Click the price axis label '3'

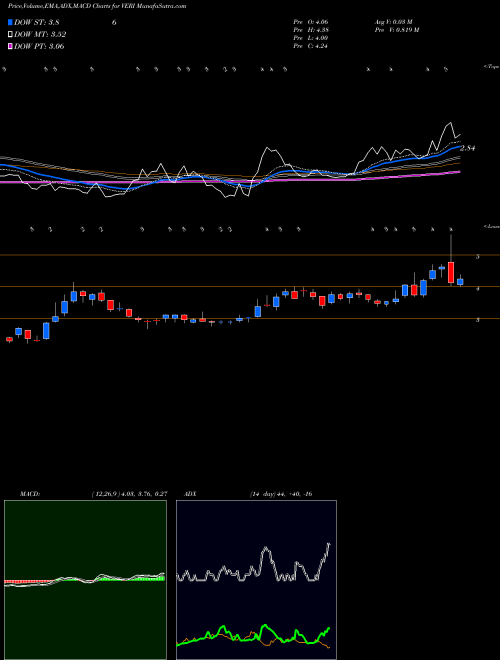478,320
